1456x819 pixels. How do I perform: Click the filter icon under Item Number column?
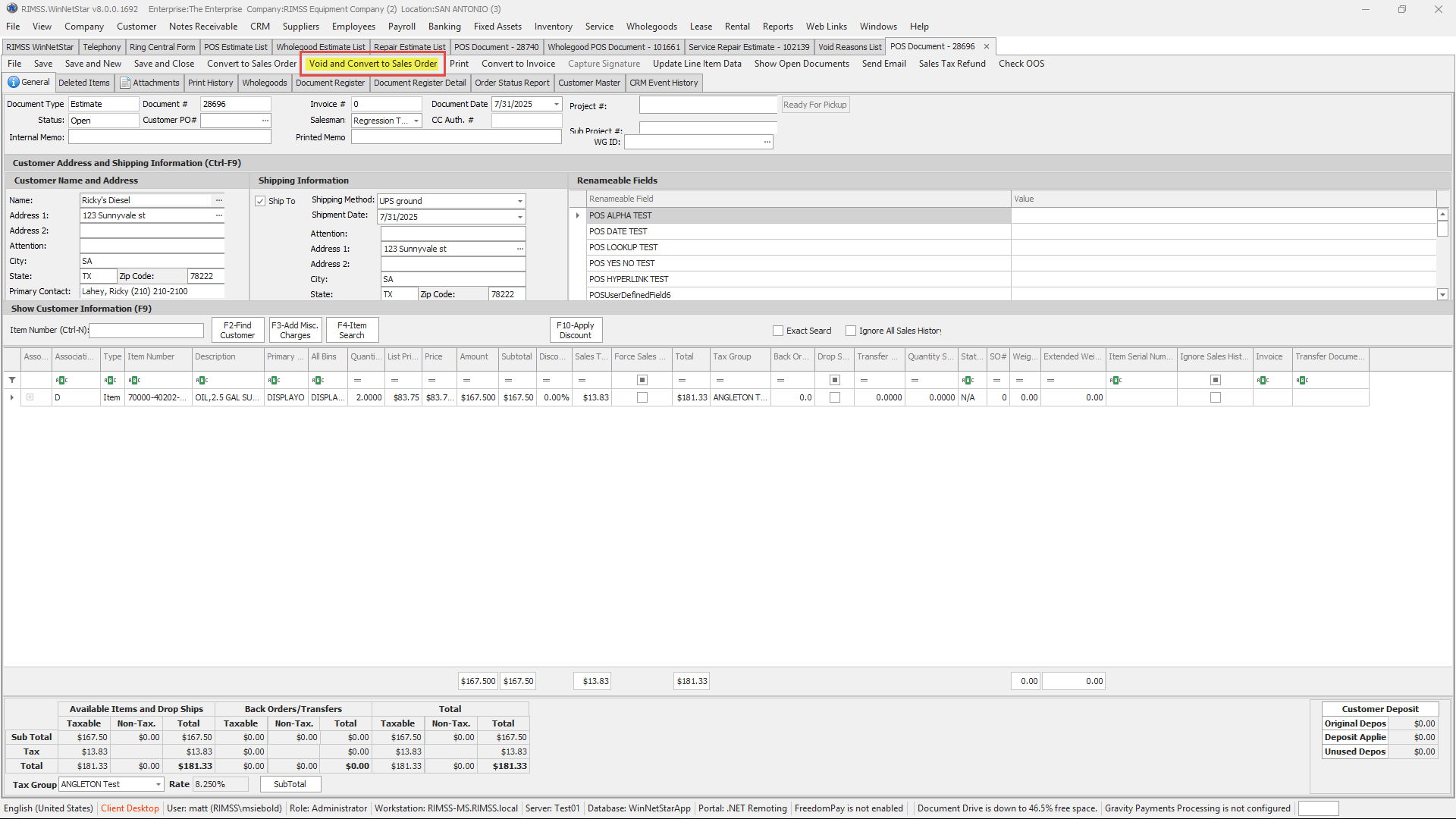tap(134, 380)
